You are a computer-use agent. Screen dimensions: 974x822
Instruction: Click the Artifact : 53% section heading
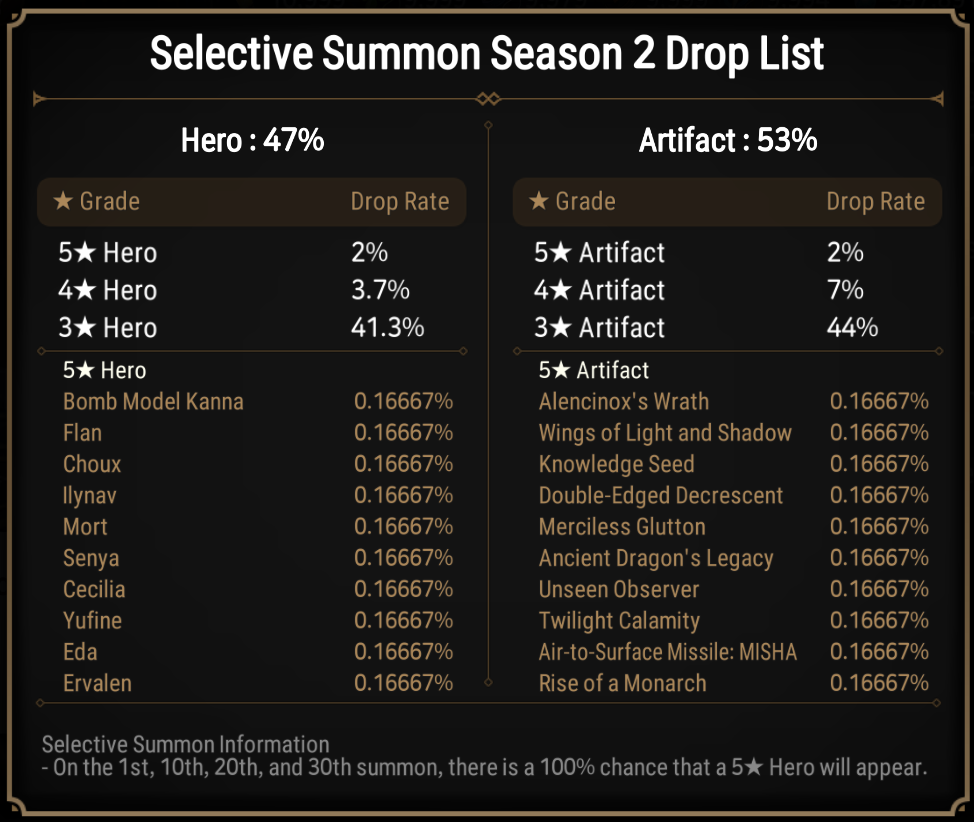pos(728,140)
